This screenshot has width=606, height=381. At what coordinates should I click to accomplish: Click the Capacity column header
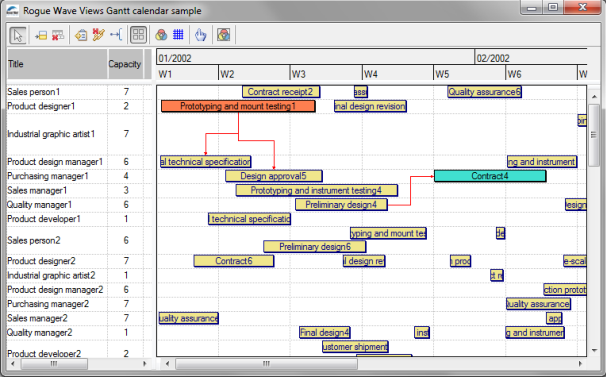click(125, 64)
